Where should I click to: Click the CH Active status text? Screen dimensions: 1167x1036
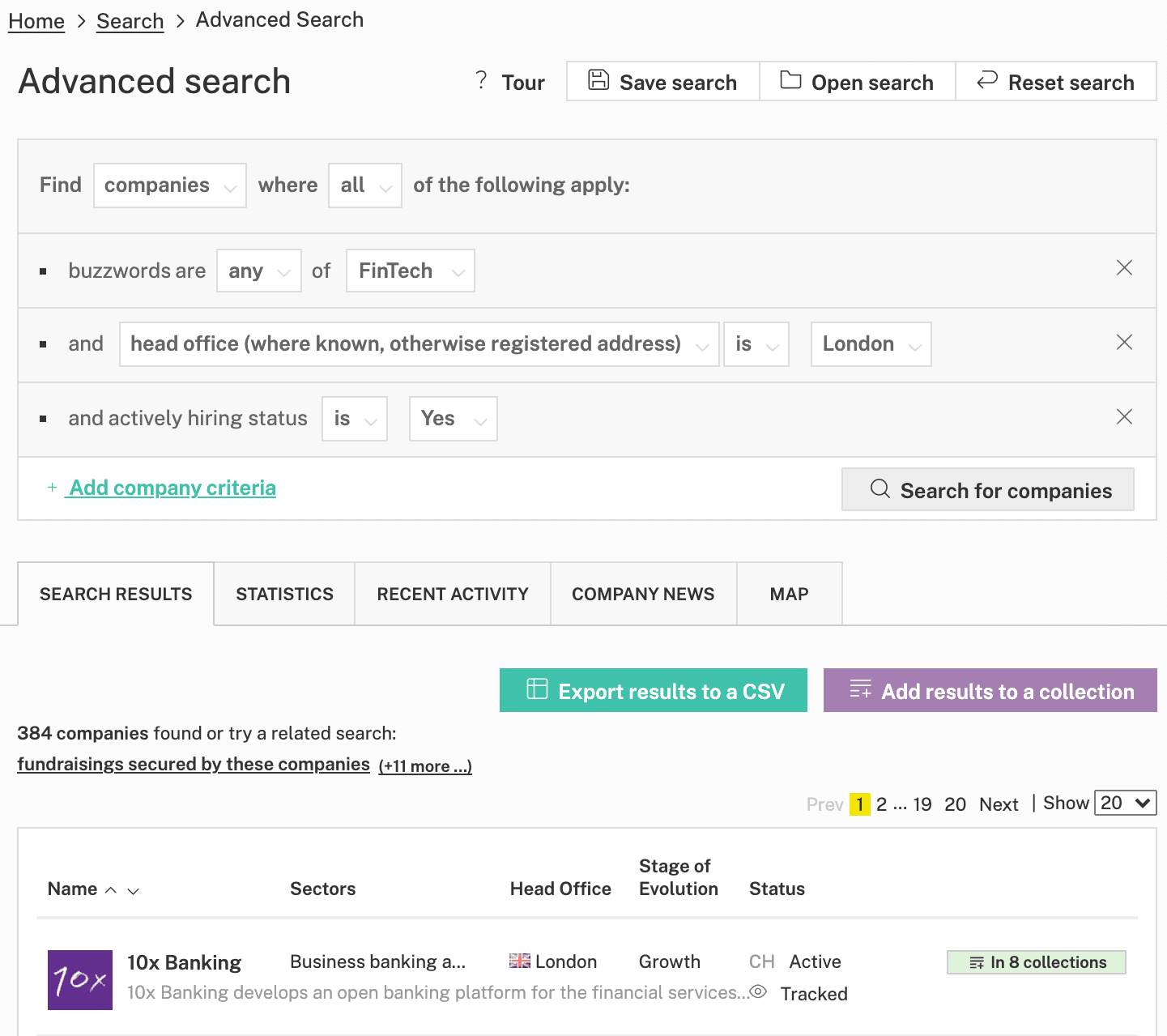click(795, 961)
